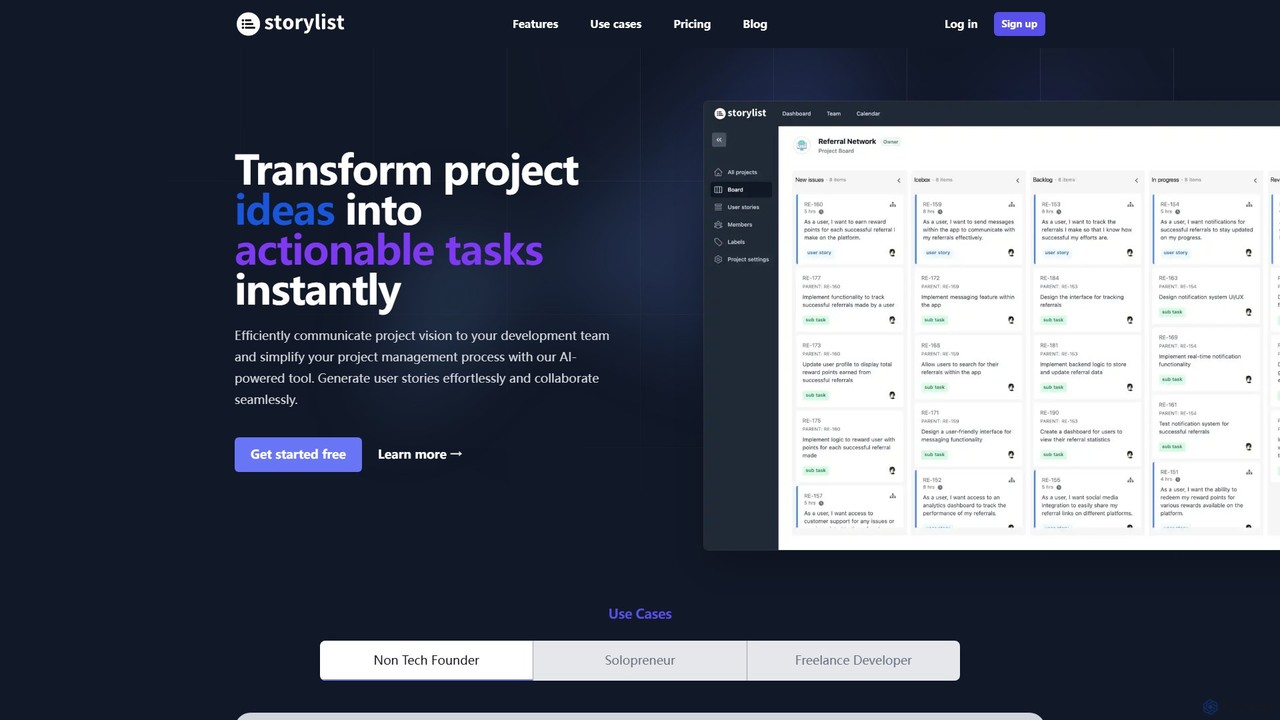1280x720 pixels.
Task: Click the hierarchy icon on card RE-160
Action: coord(893,204)
